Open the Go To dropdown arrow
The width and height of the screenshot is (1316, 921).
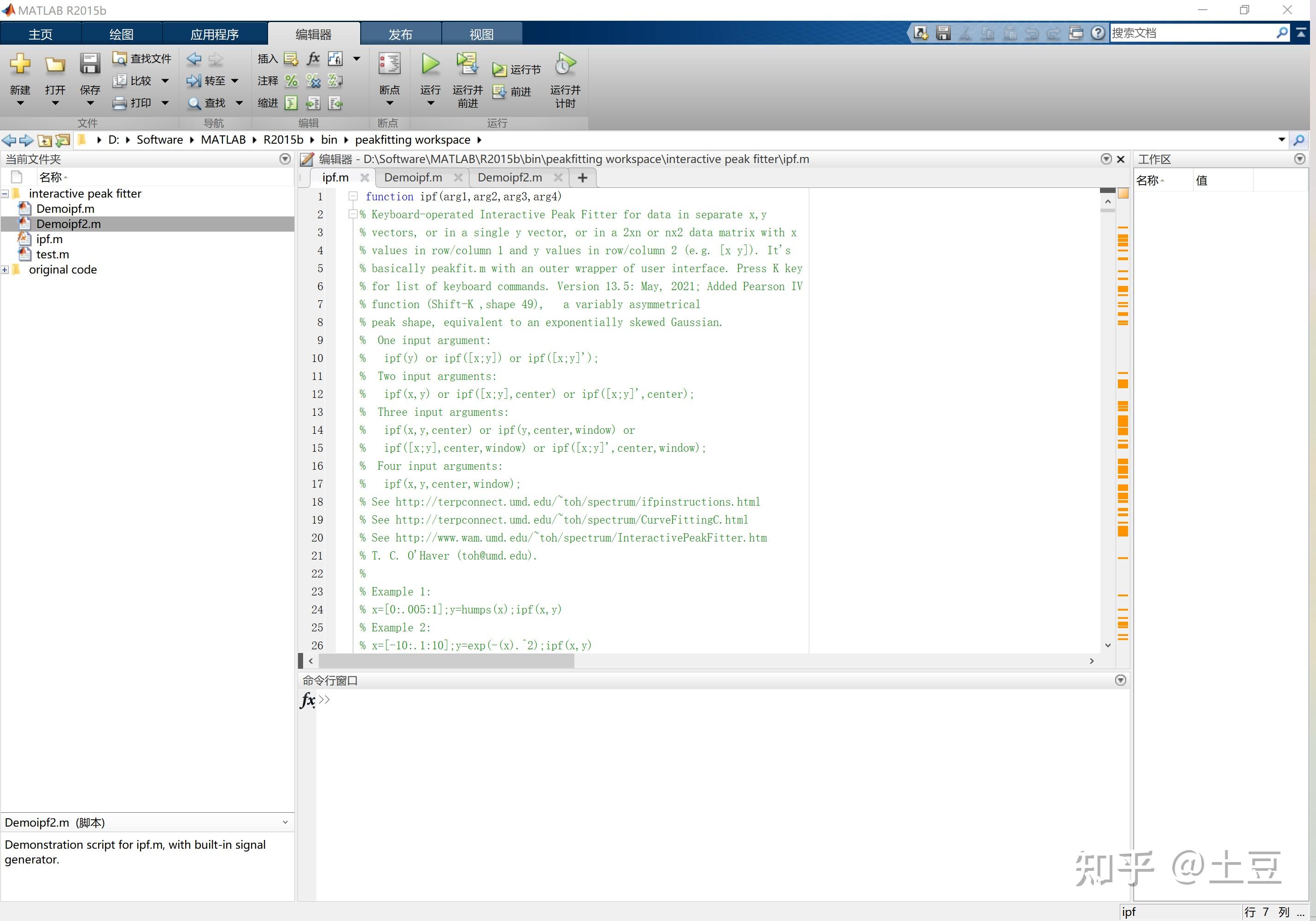[234, 81]
